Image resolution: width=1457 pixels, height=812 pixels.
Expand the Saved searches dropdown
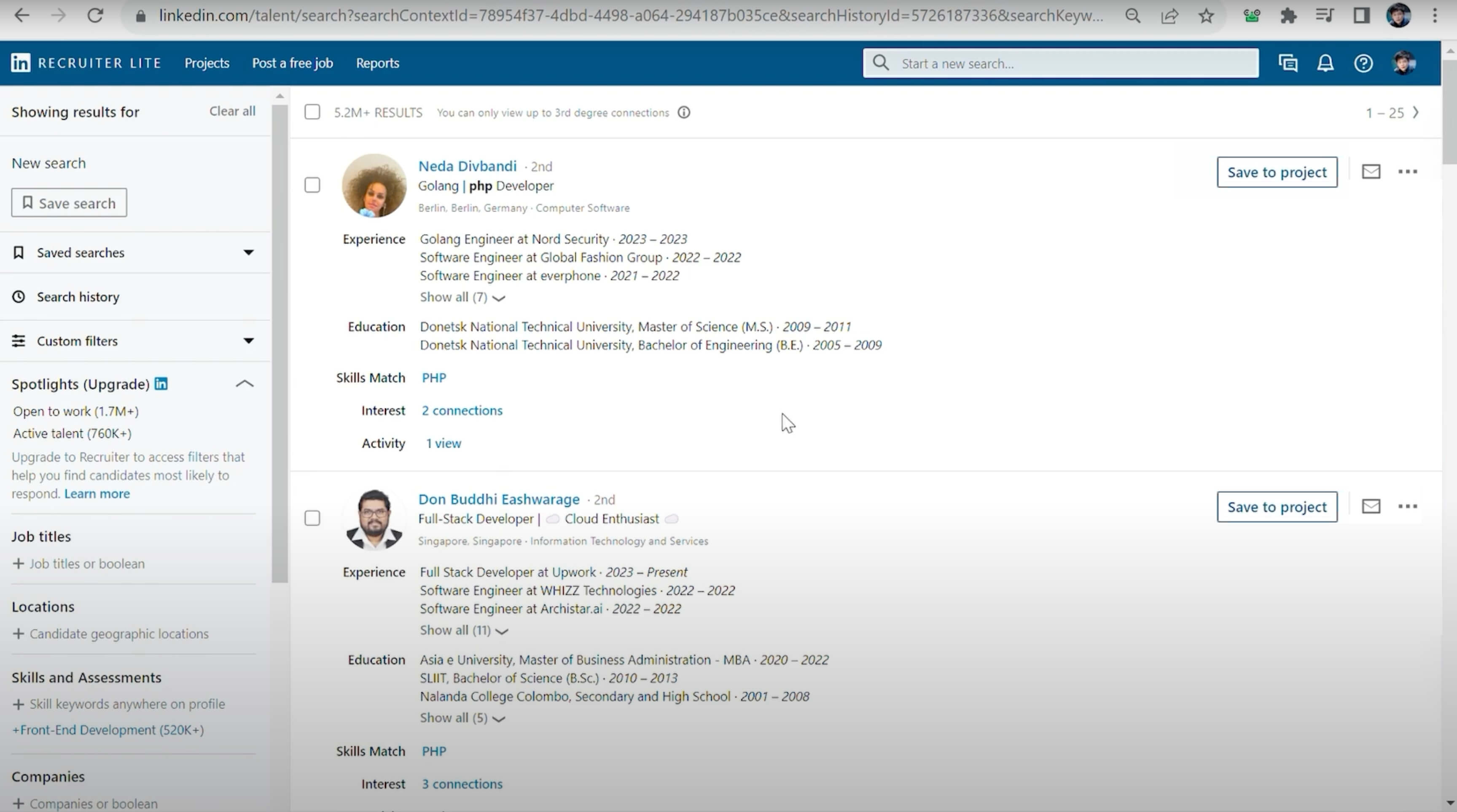point(248,252)
